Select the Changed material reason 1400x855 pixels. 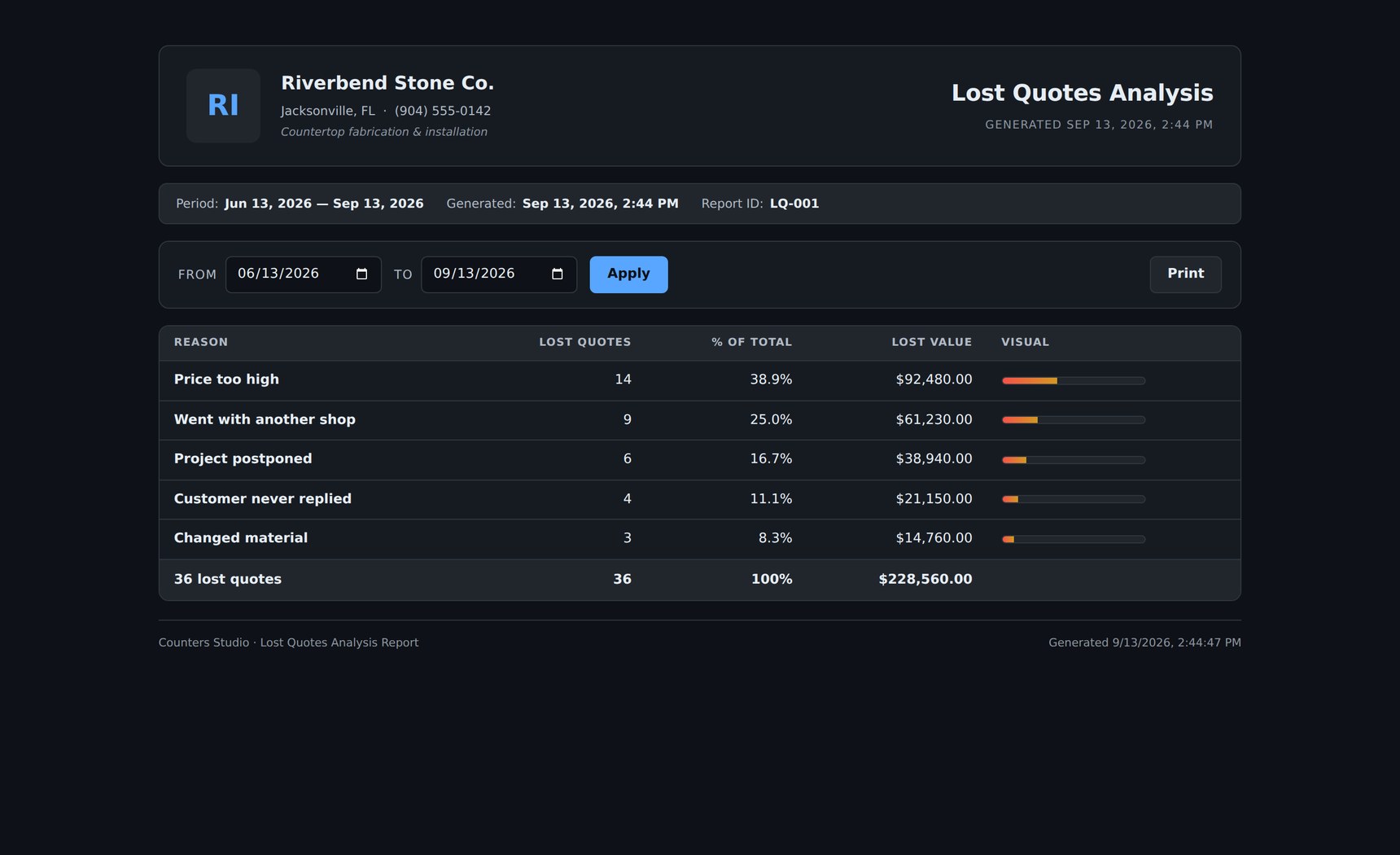point(241,538)
